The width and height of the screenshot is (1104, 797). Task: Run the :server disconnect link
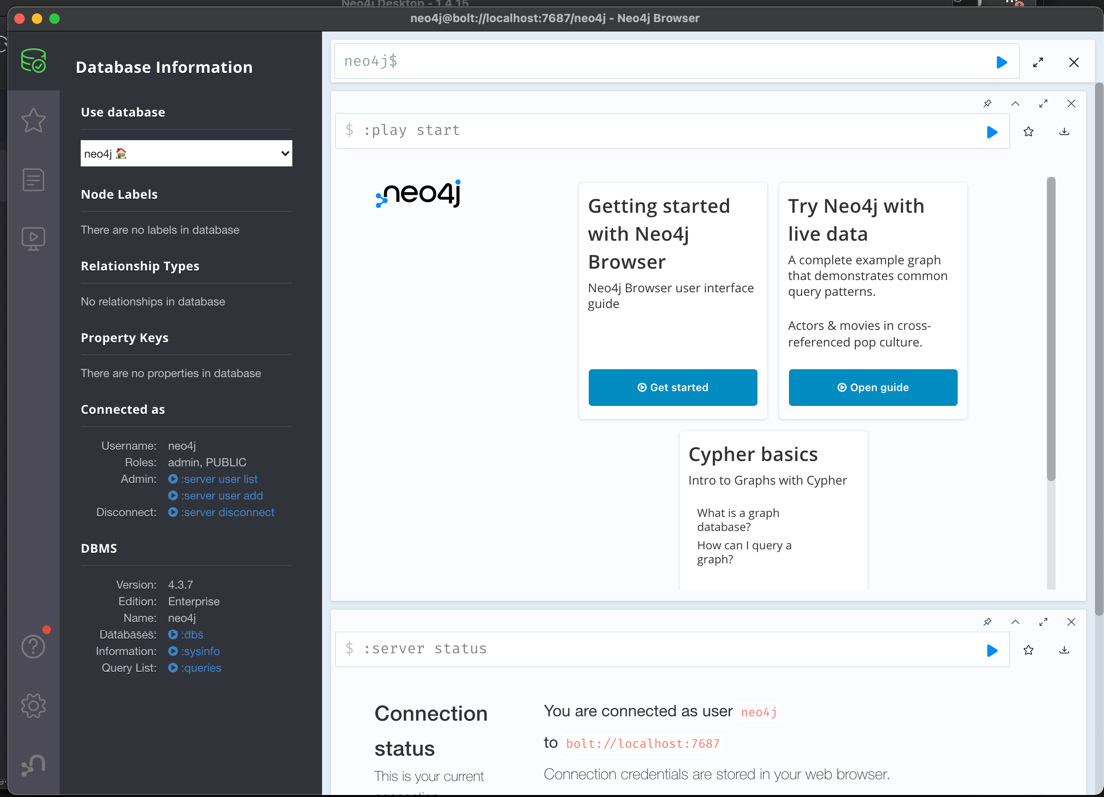221,512
